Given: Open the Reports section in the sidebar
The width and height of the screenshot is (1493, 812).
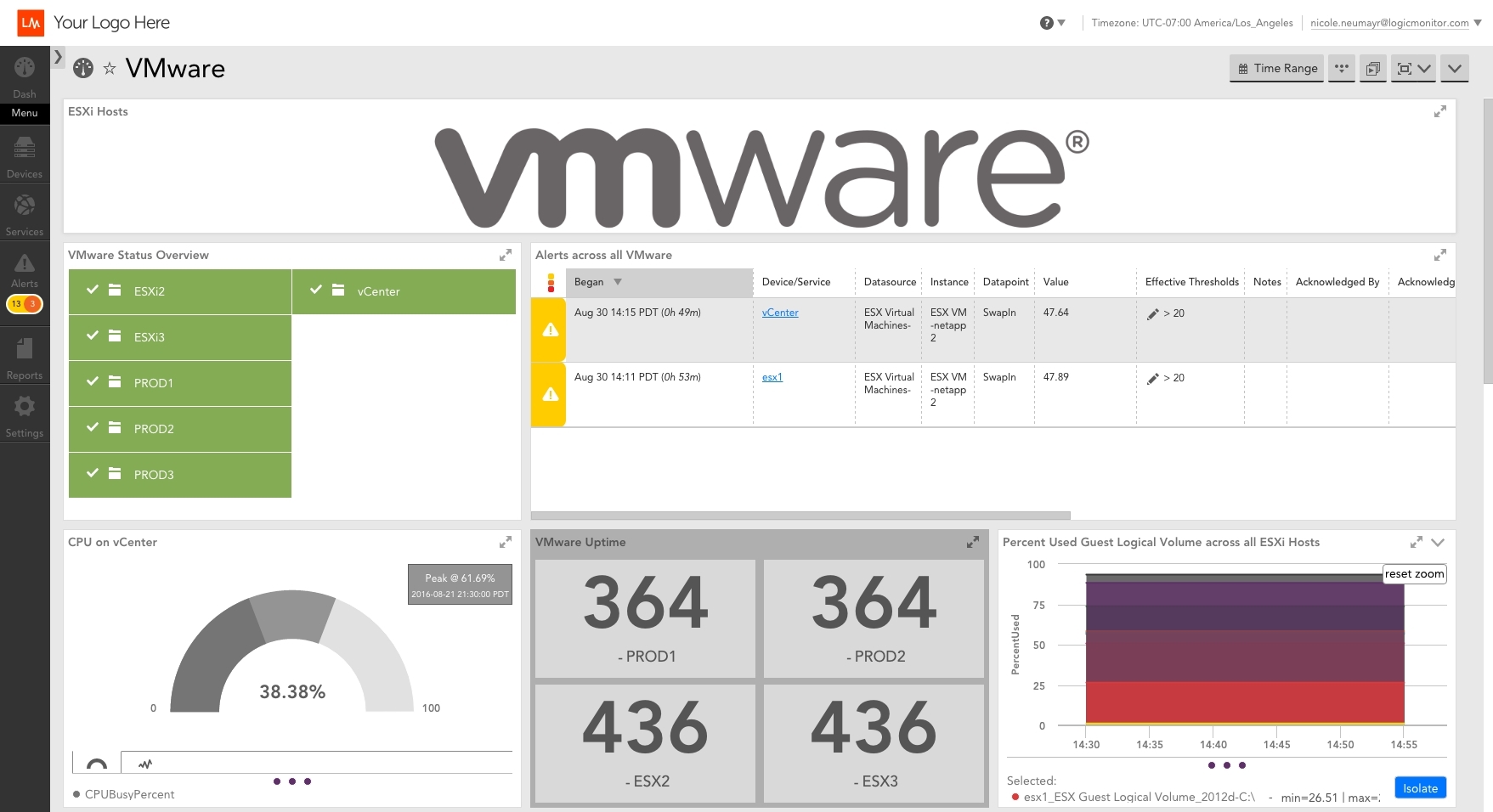Looking at the screenshot, I should pos(25,351).
